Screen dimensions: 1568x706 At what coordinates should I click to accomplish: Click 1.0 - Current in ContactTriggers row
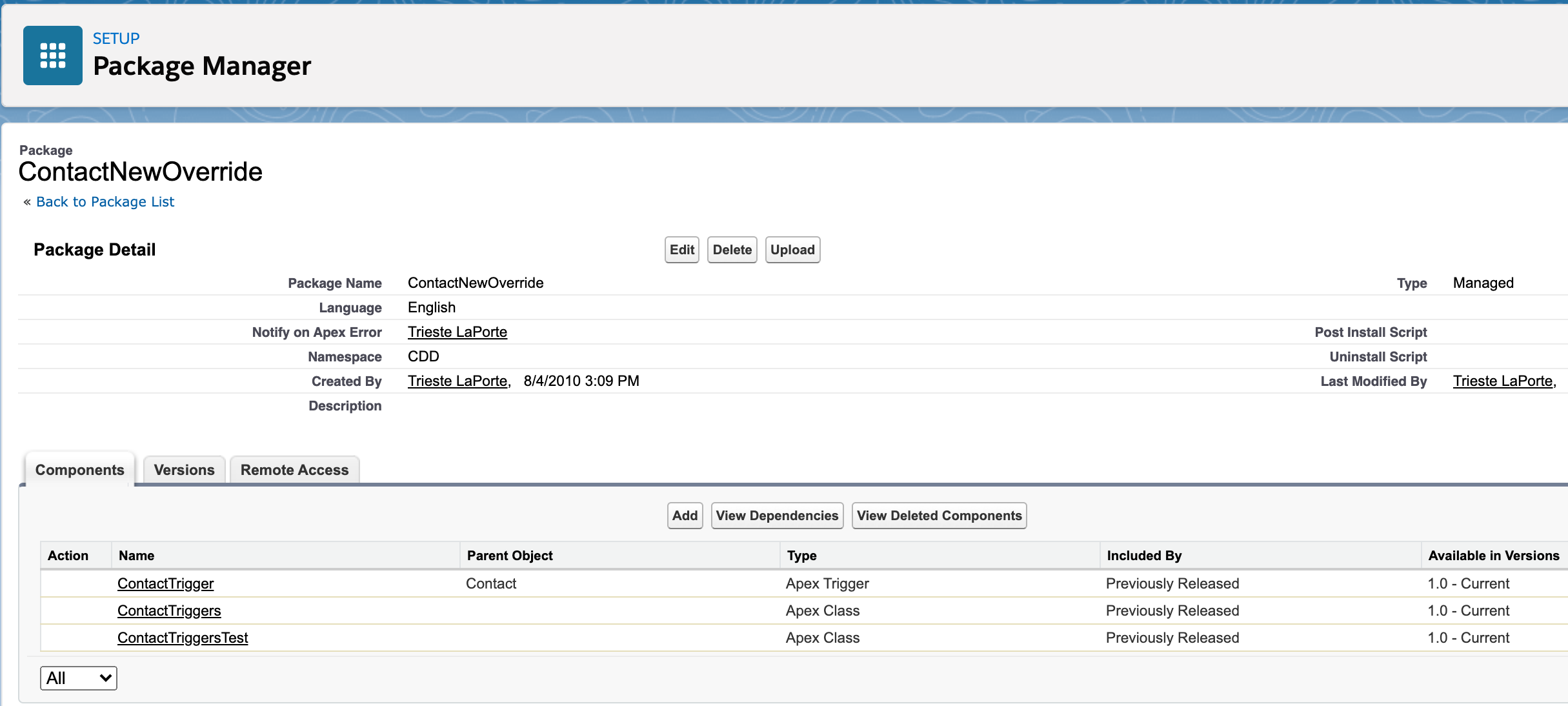1469,610
